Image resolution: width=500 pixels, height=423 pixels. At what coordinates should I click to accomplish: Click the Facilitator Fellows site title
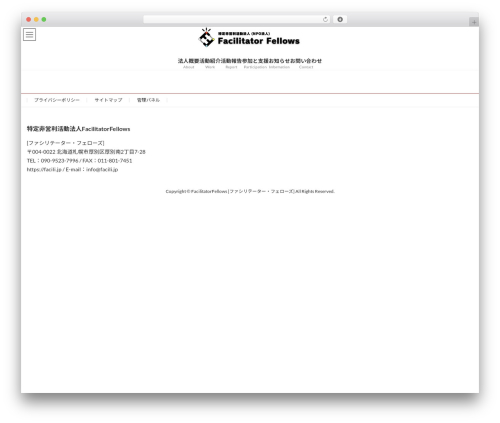(x=259, y=41)
